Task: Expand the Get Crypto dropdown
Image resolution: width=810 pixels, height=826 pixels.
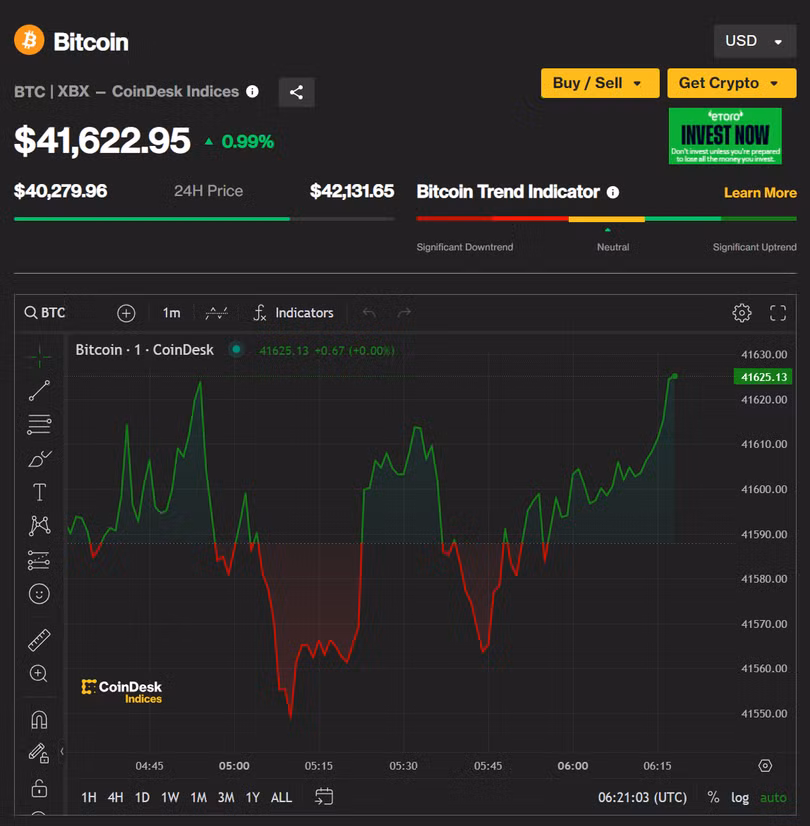Action: coord(732,83)
